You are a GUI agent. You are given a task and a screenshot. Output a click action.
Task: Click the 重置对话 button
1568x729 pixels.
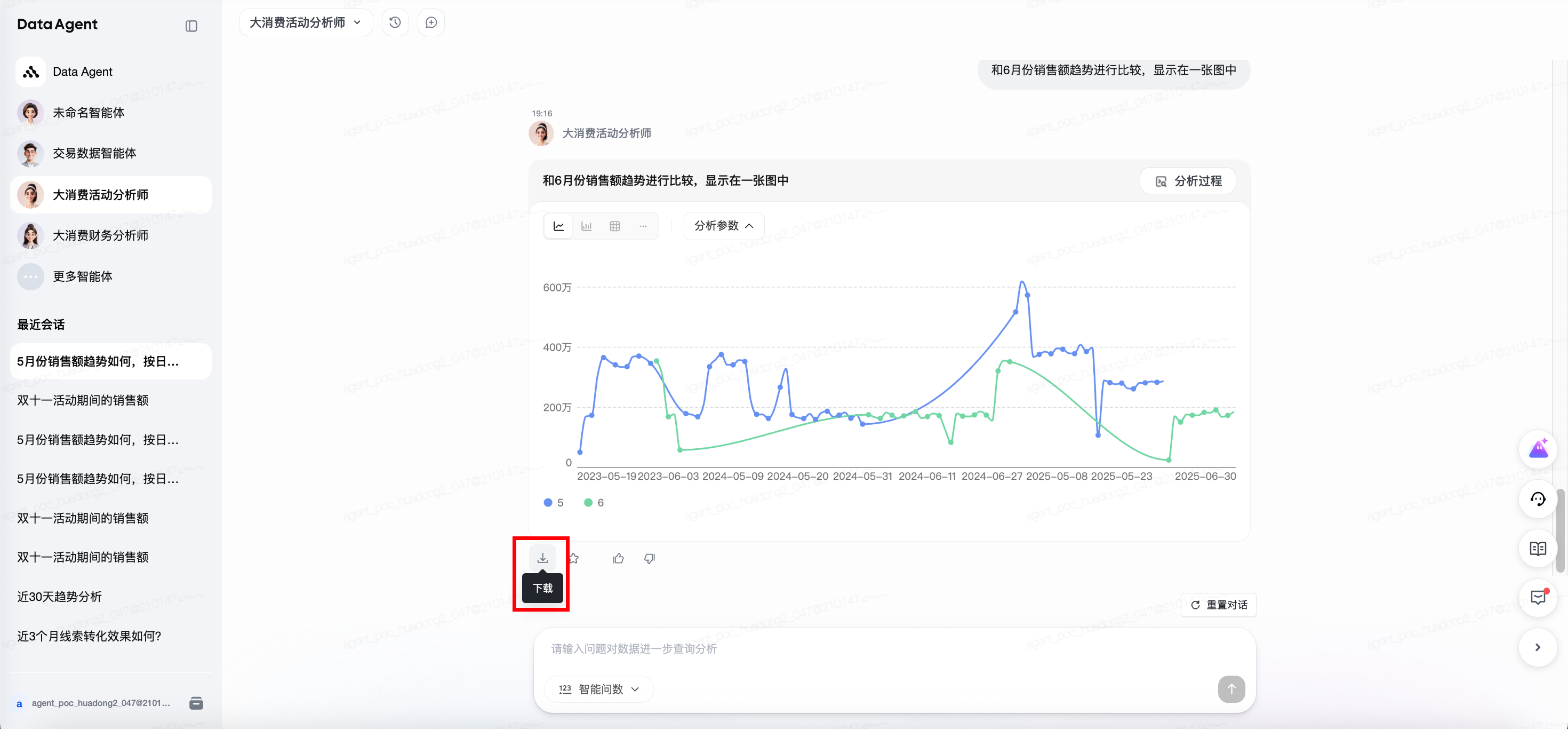click(1219, 605)
